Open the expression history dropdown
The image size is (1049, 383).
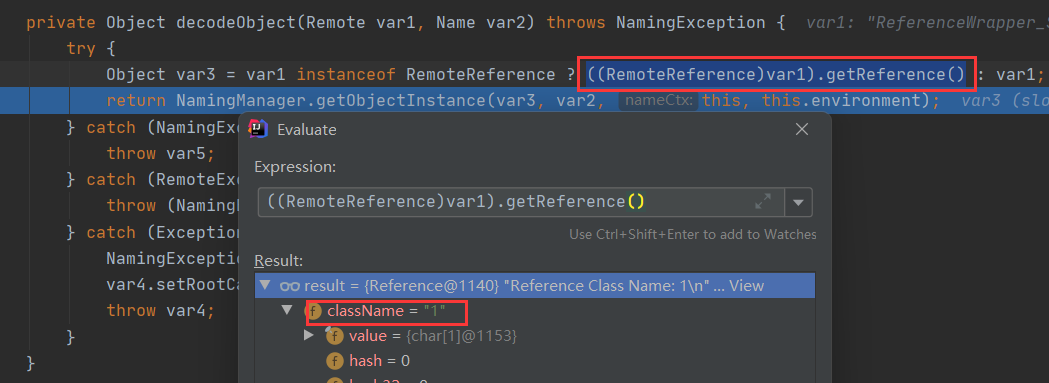point(798,202)
